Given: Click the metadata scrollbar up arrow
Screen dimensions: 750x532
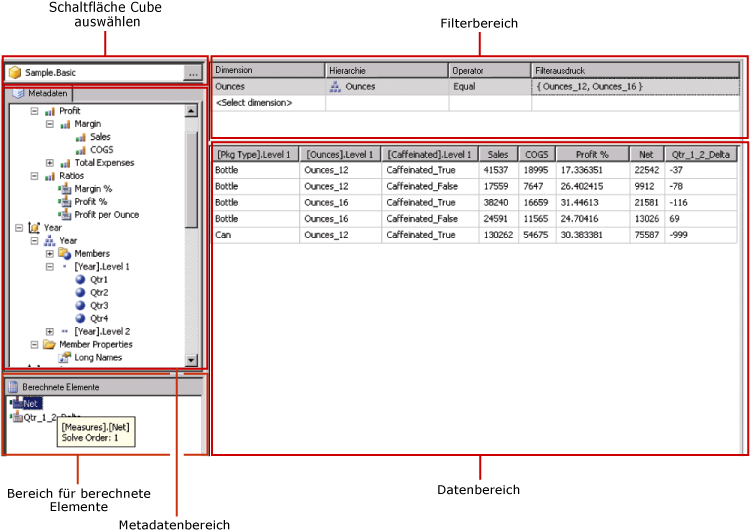Looking at the screenshot, I should (x=191, y=111).
